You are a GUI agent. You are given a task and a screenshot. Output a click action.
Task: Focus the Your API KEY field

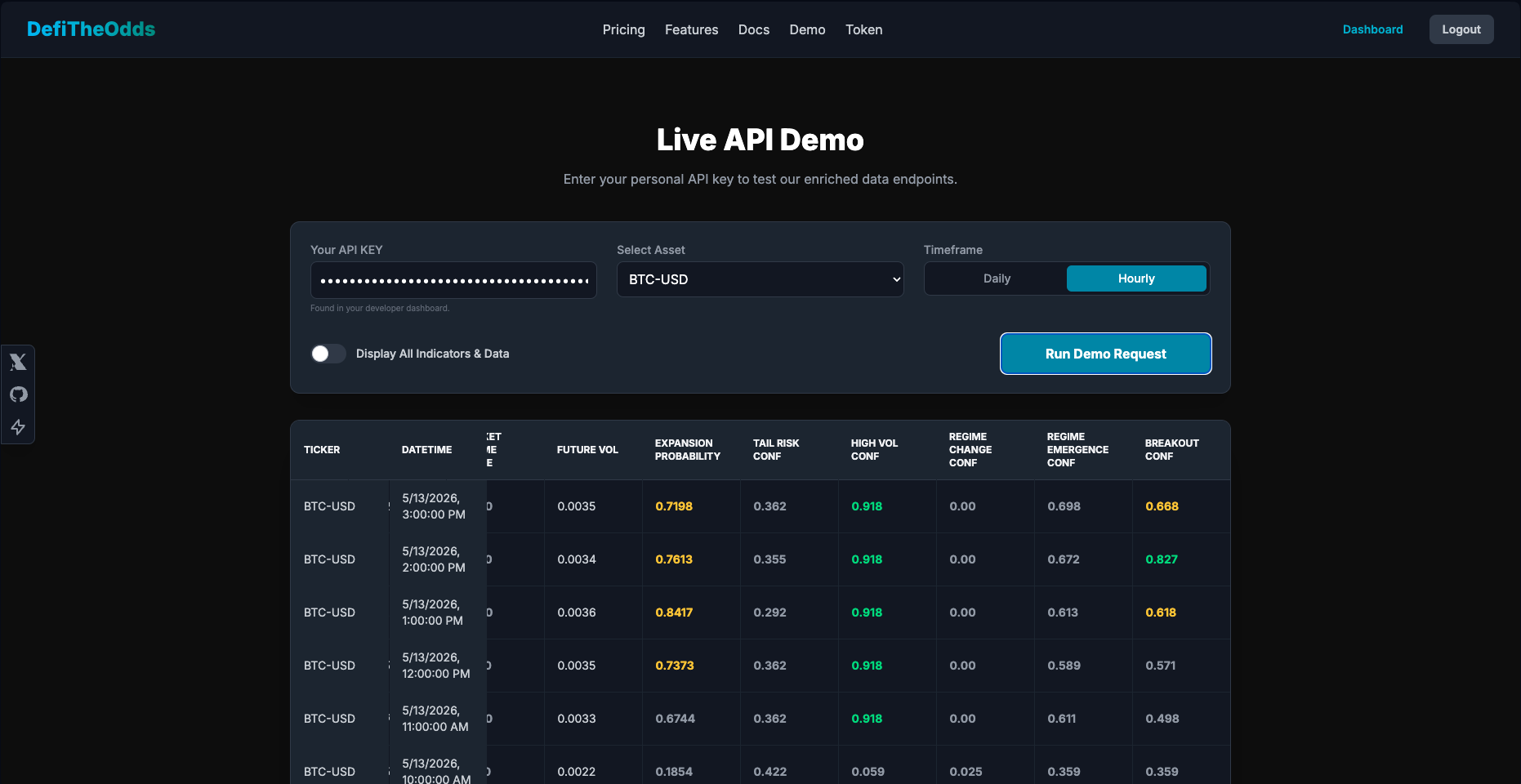coord(453,280)
